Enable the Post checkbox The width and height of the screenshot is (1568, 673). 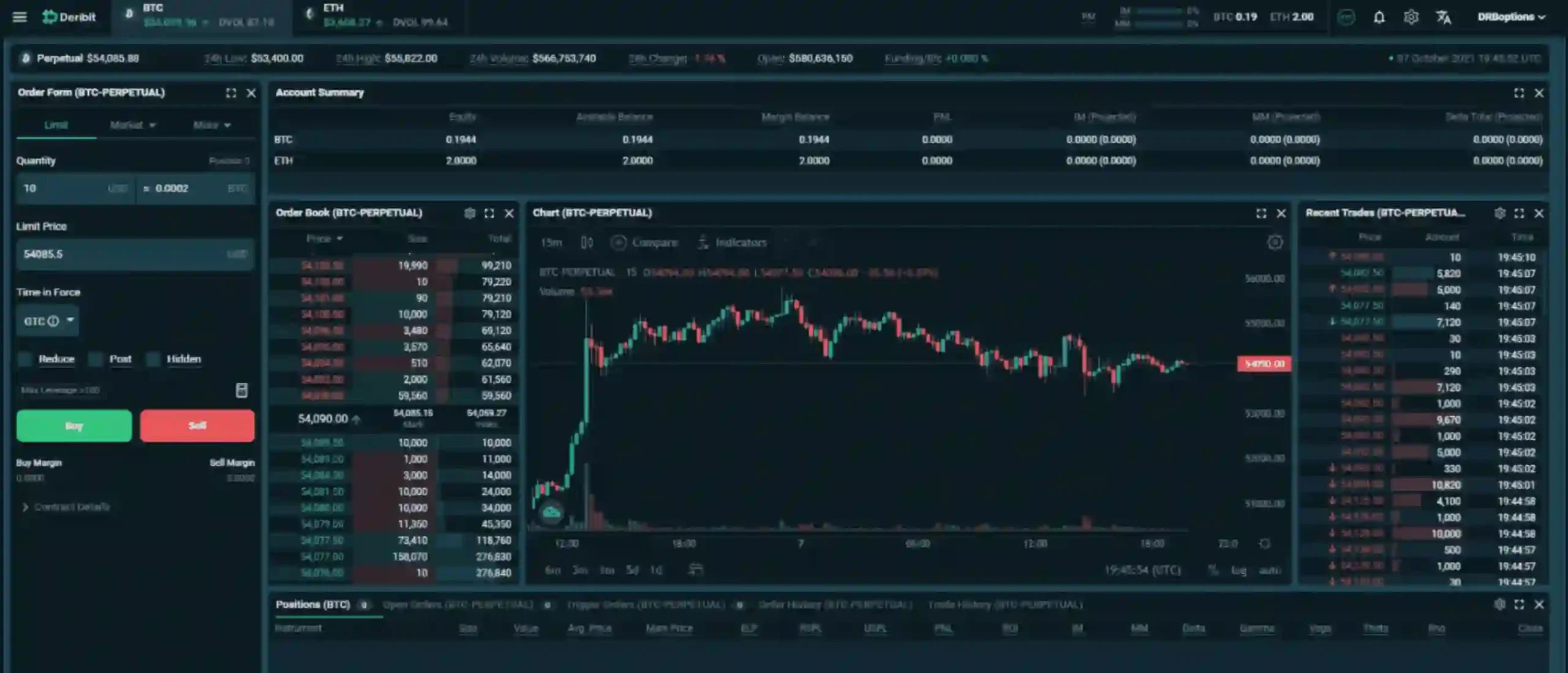(96, 359)
